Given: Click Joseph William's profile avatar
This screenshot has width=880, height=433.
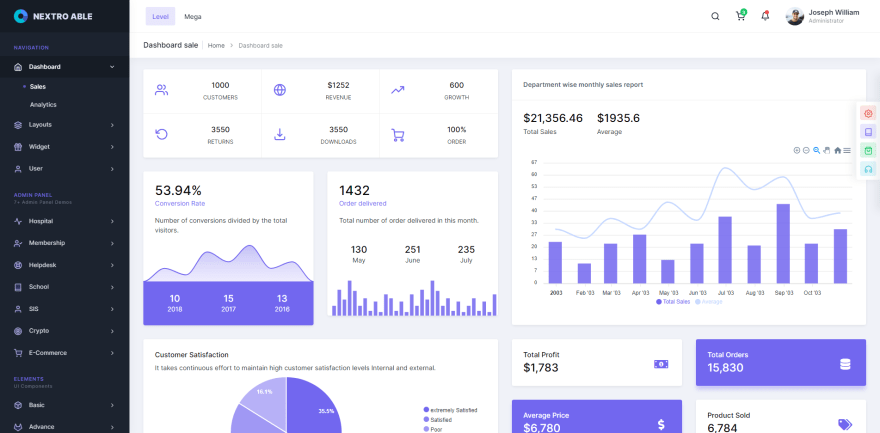Looking at the screenshot, I should click(795, 16).
